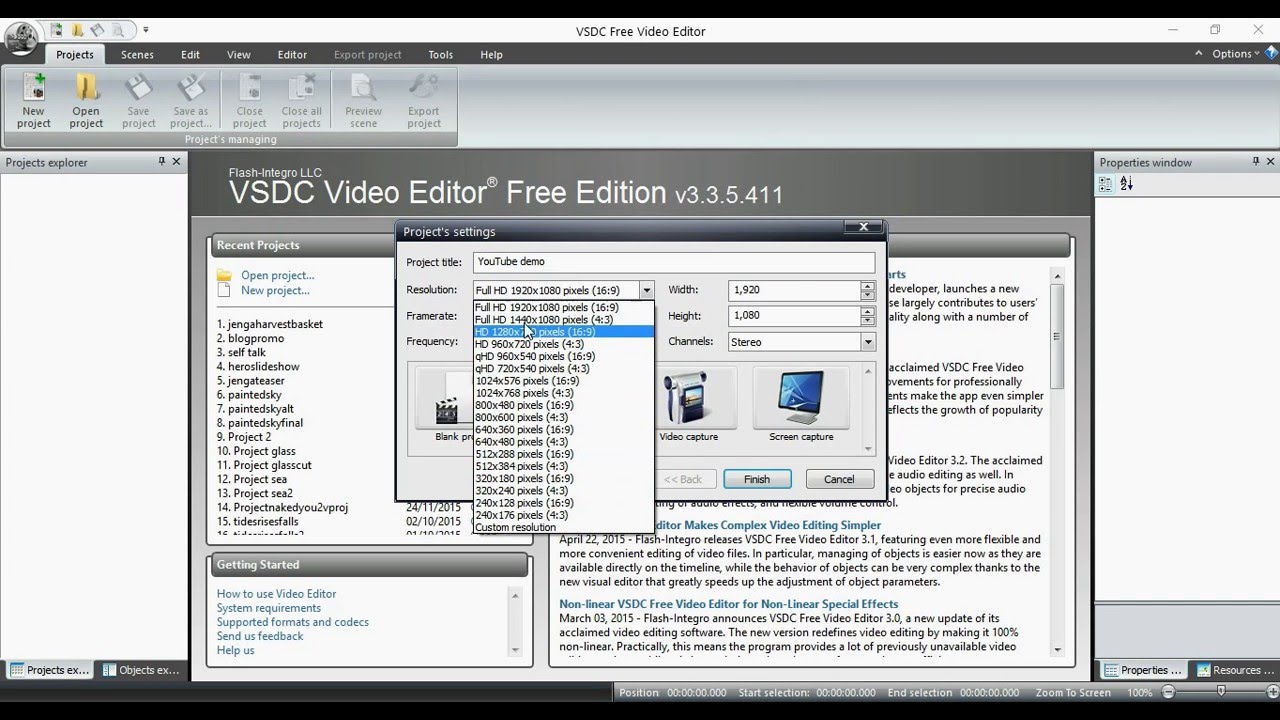Image resolution: width=1280 pixels, height=720 pixels.
Task: Pin the Projects explorer panel
Action: tap(162, 162)
